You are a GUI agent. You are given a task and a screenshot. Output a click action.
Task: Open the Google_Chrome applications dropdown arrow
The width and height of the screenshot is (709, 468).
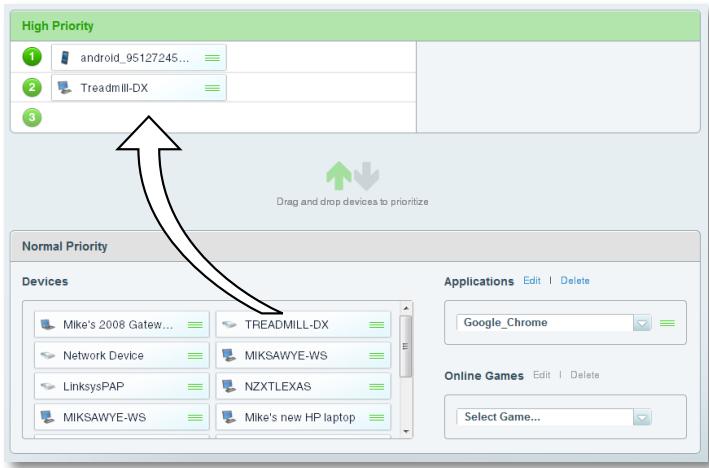tap(642, 323)
